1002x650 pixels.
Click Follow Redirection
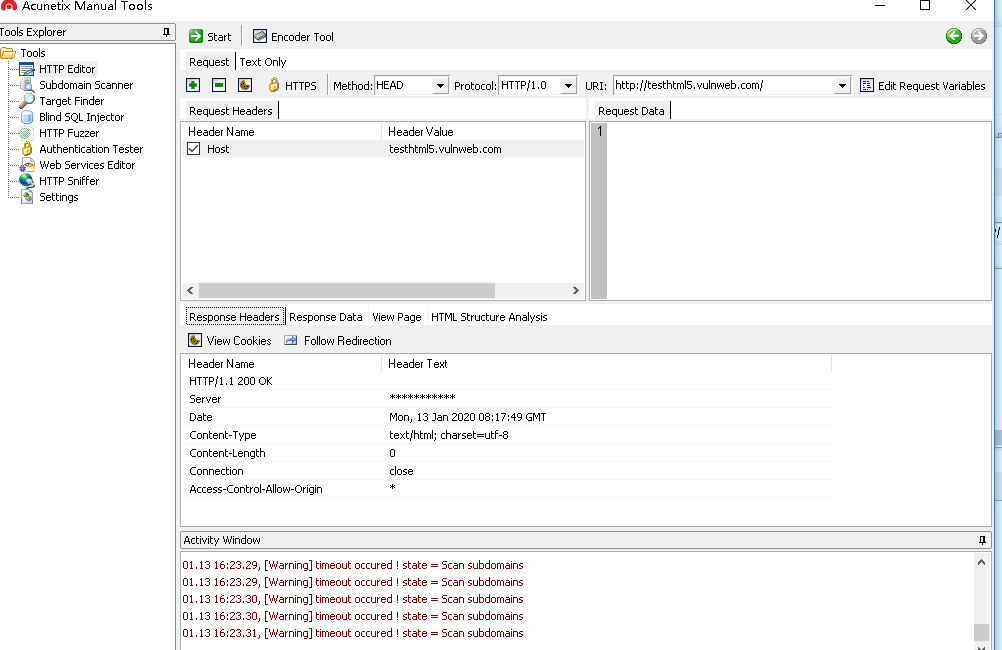(338, 341)
